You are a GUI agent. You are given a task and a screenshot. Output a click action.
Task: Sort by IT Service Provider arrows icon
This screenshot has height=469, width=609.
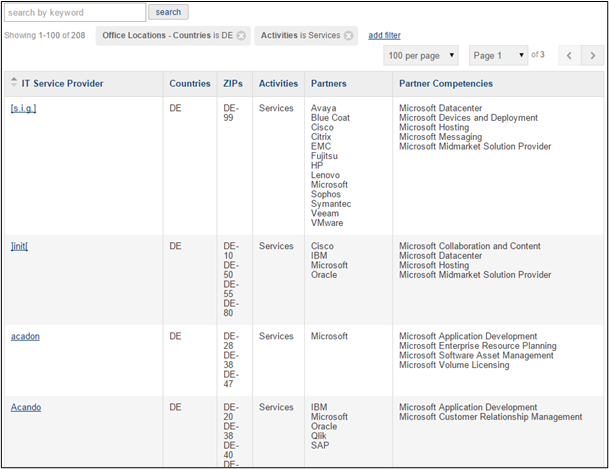[x=14, y=82]
